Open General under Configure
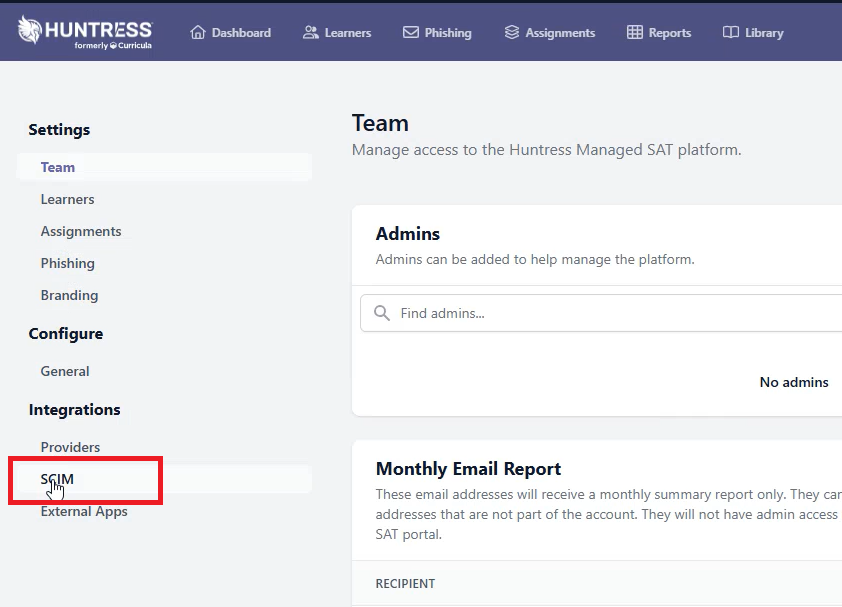The width and height of the screenshot is (842, 607). (65, 371)
